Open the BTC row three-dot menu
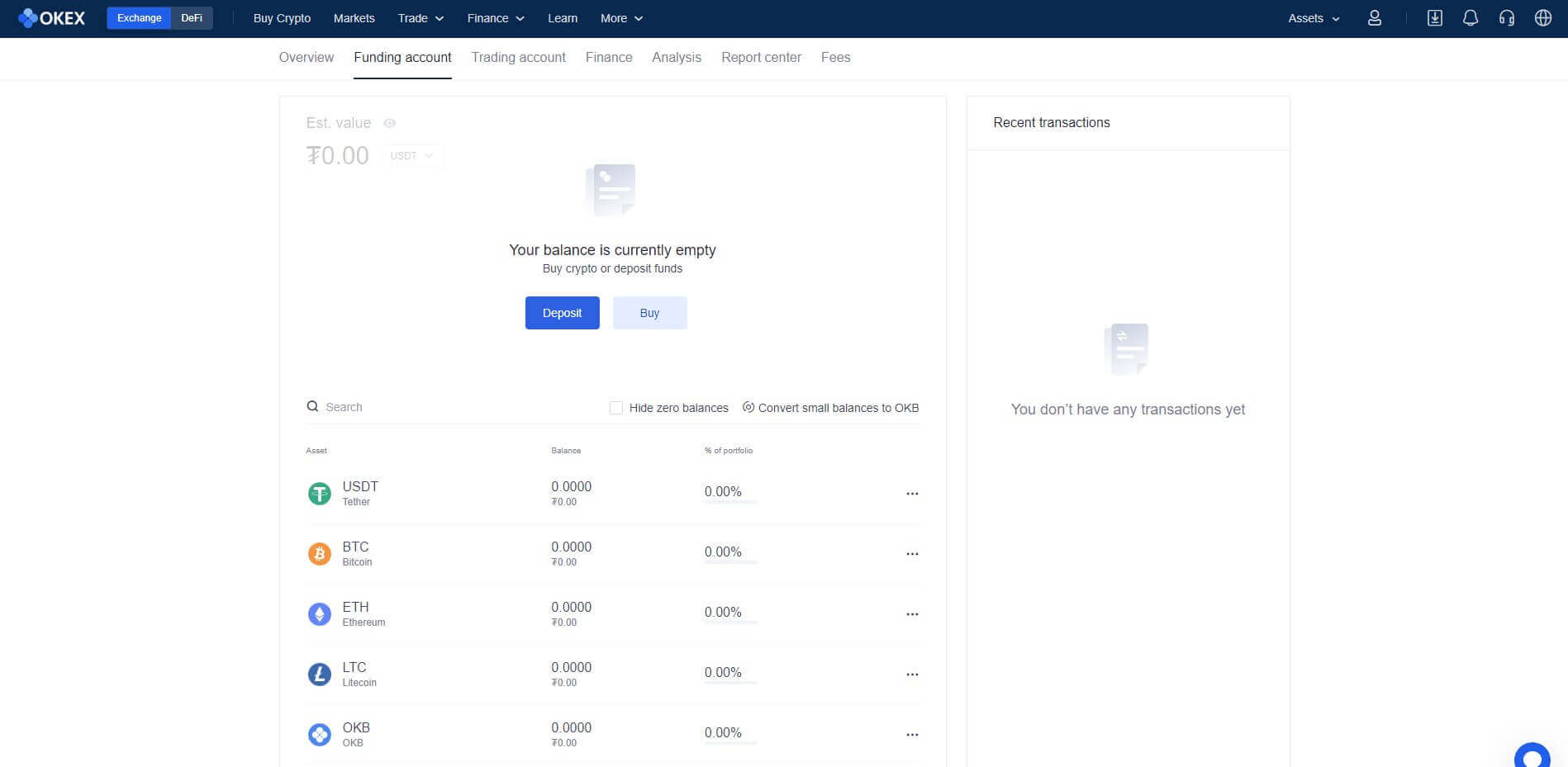The width and height of the screenshot is (1568, 767). coord(912,554)
